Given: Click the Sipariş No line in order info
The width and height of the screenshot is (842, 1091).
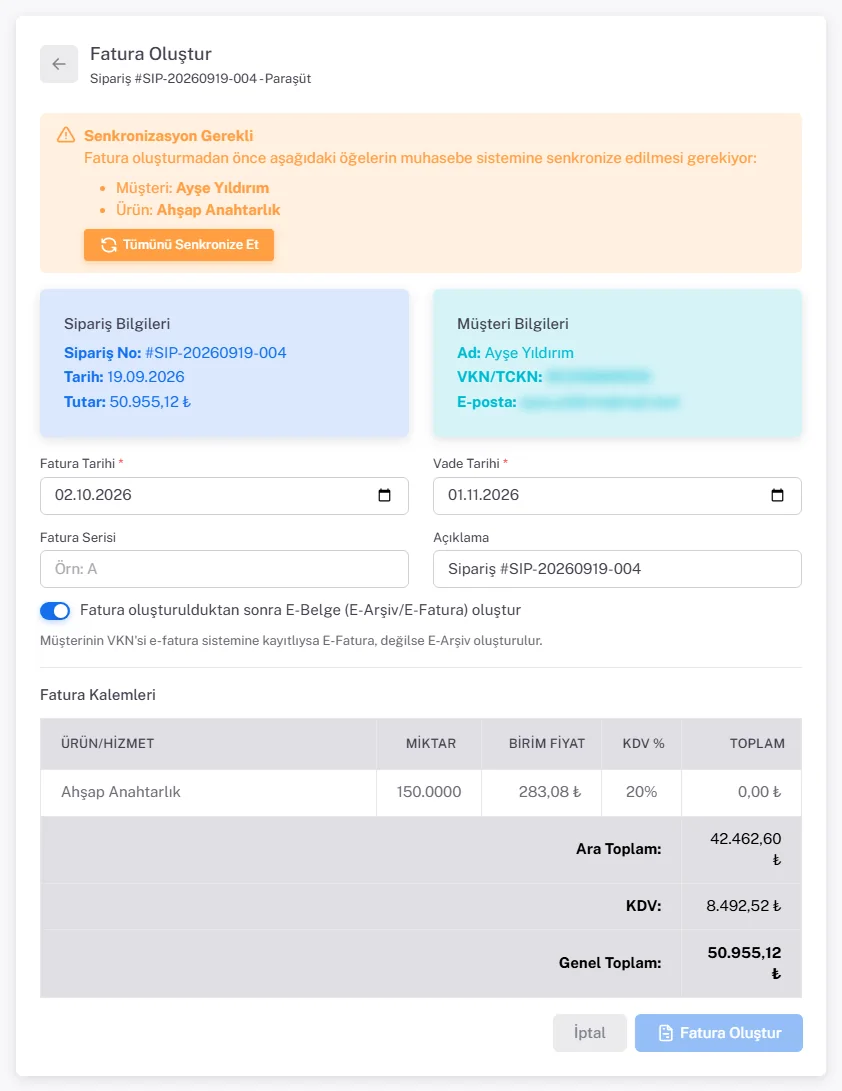Looking at the screenshot, I should [175, 353].
